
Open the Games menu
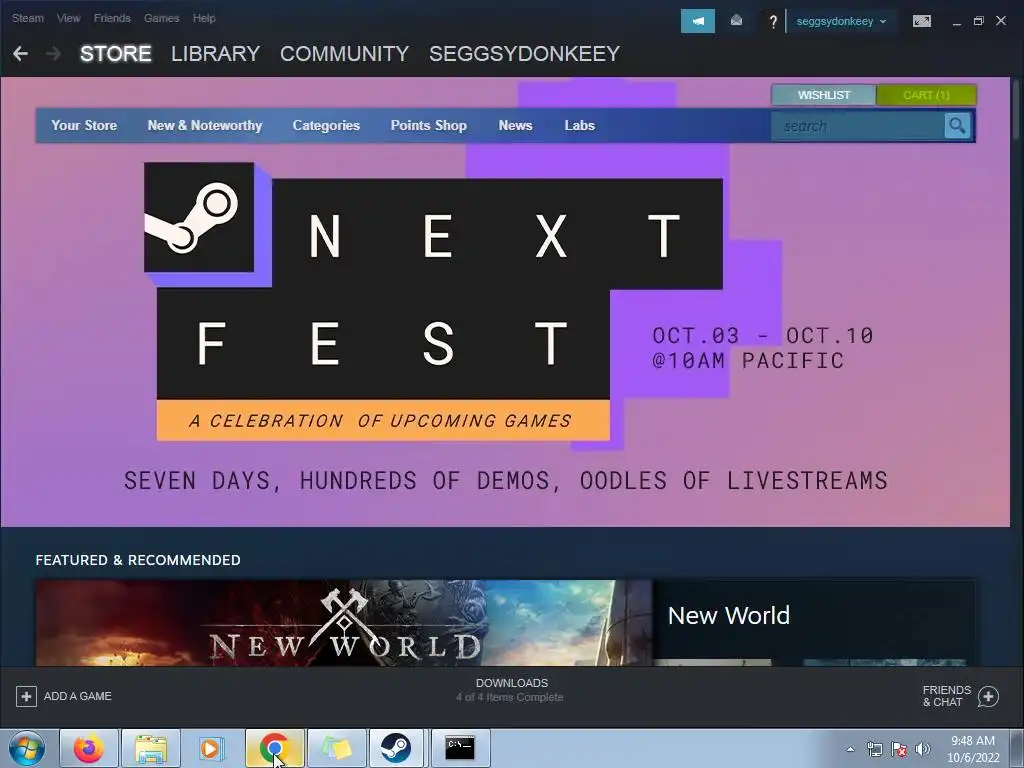[x=162, y=18]
